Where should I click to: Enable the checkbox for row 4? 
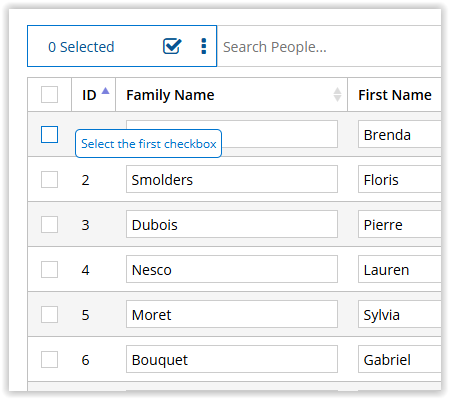pyautogui.click(x=49, y=269)
